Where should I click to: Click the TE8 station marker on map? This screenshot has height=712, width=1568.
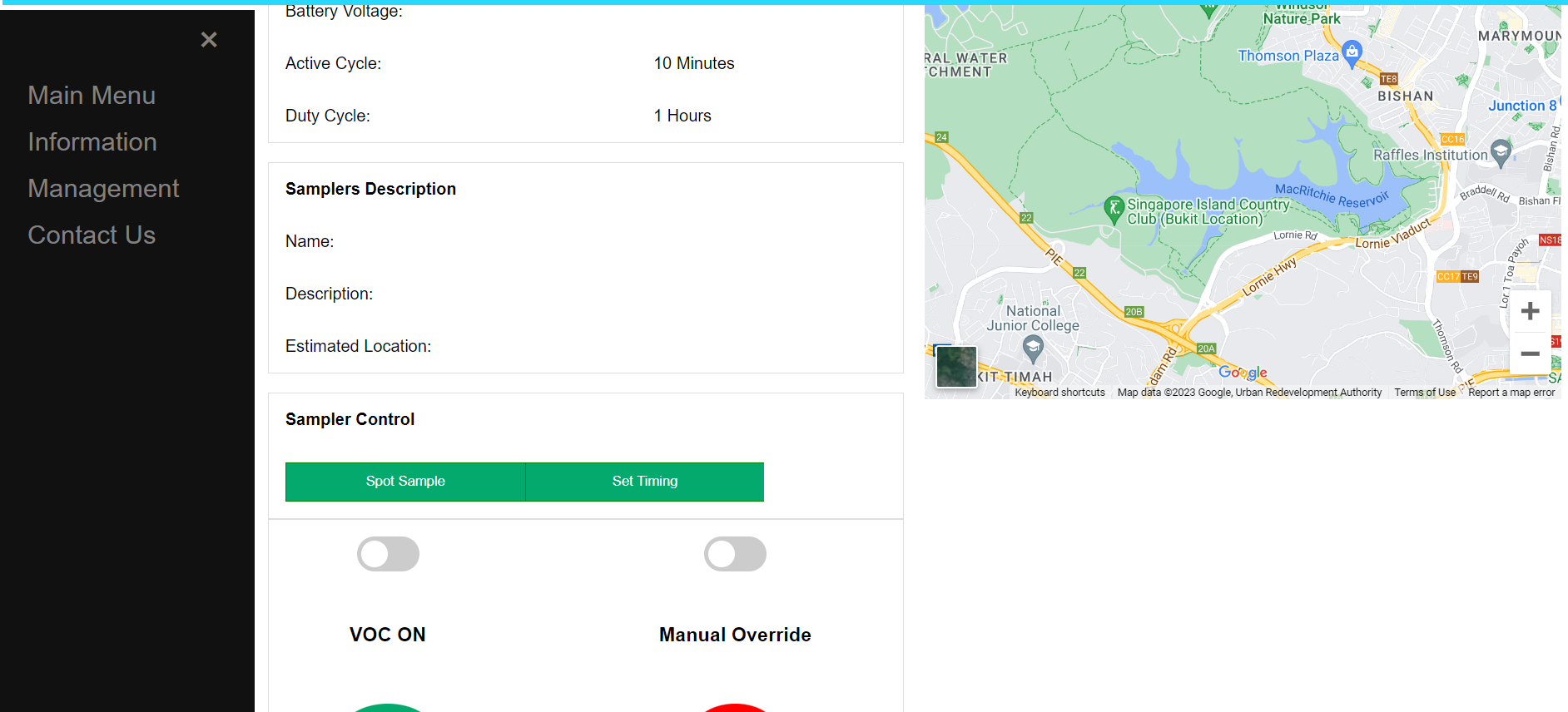tap(1388, 79)
